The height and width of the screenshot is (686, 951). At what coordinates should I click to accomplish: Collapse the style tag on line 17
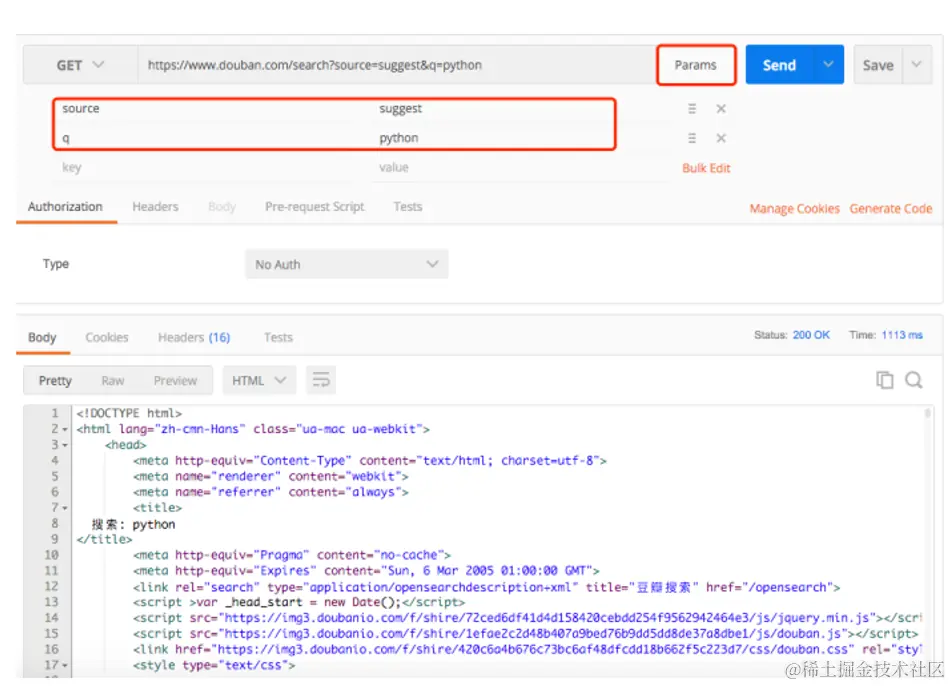64,665
